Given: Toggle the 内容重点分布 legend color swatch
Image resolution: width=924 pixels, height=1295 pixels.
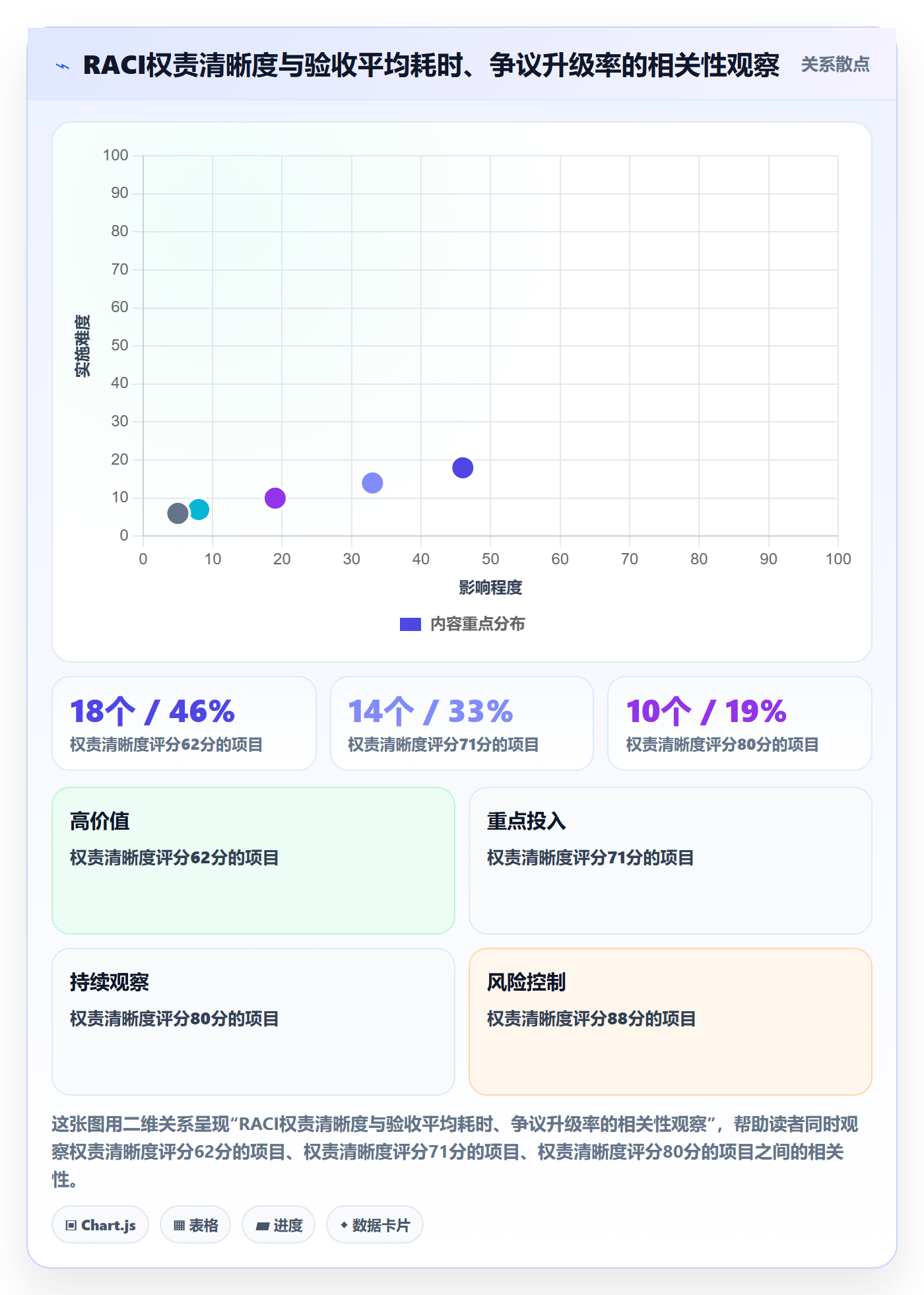Looking at the screenshot, I should pyautogui.click(x=411, y=624).
